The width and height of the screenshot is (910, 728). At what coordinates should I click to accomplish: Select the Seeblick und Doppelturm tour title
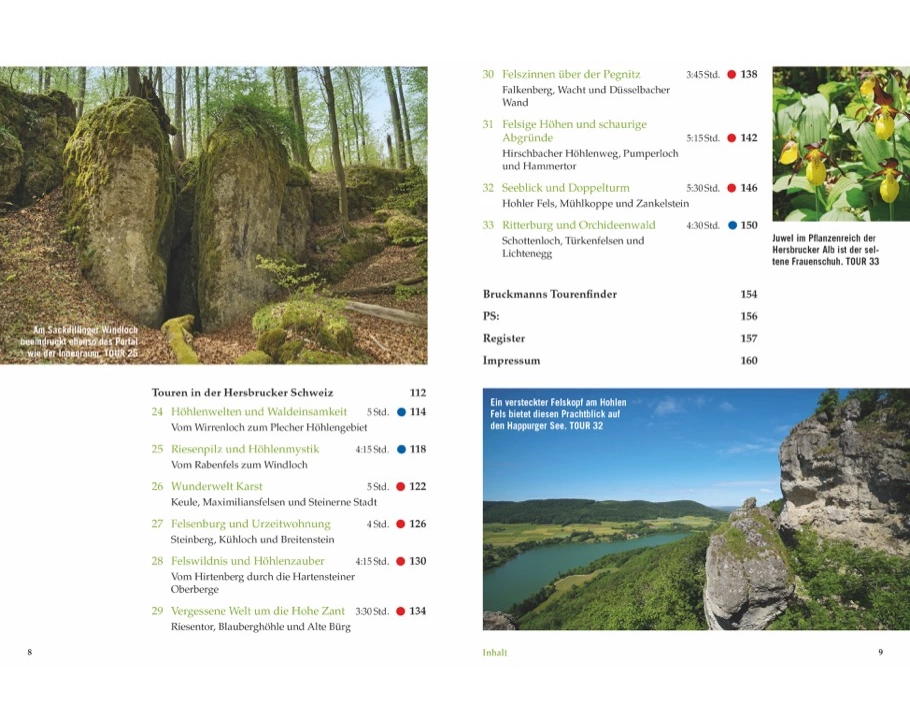click(x=565, y=188)
